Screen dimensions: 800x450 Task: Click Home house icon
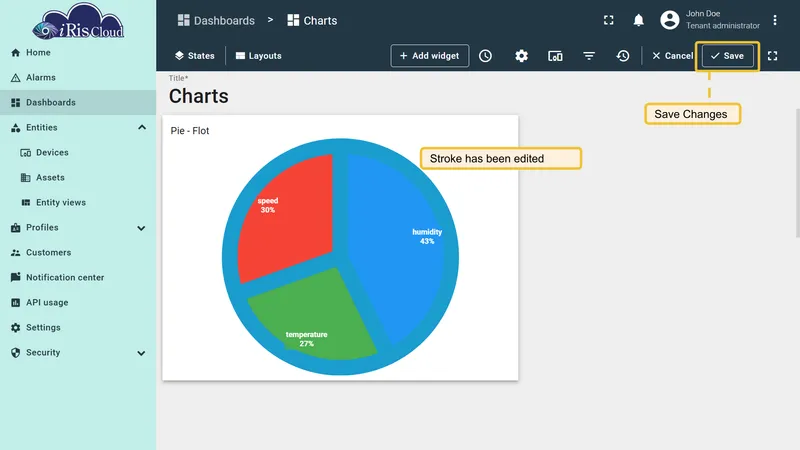click(x=15, y=53)
